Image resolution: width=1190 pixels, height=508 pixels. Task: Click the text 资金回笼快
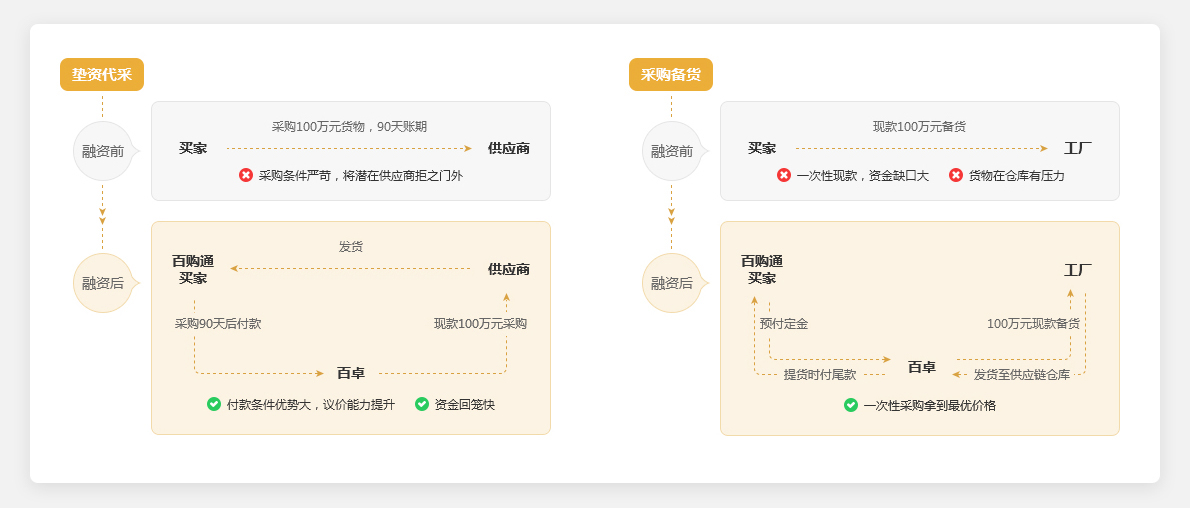click(x=464, y=404)
